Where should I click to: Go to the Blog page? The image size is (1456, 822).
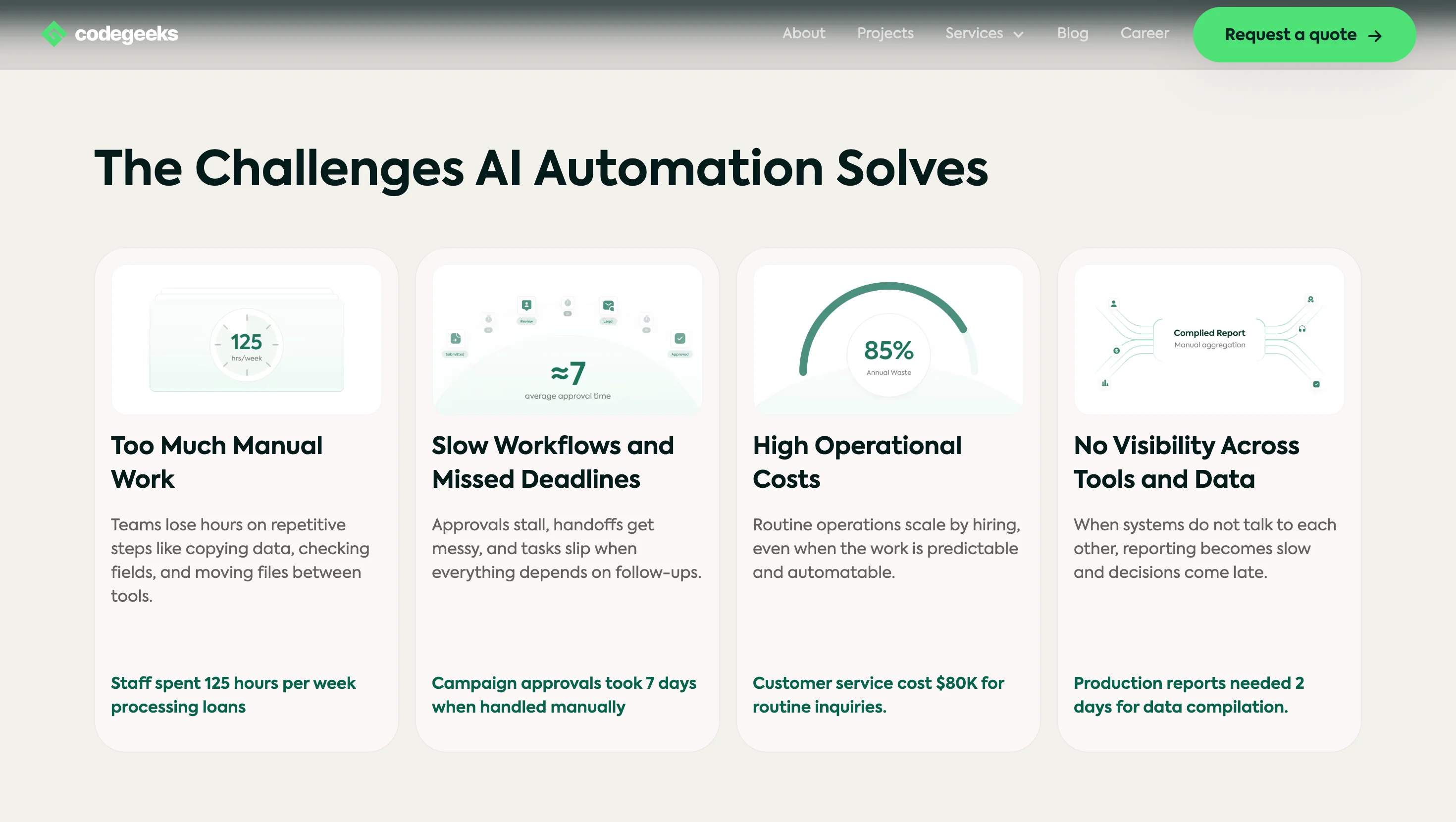click(1072, 33)
